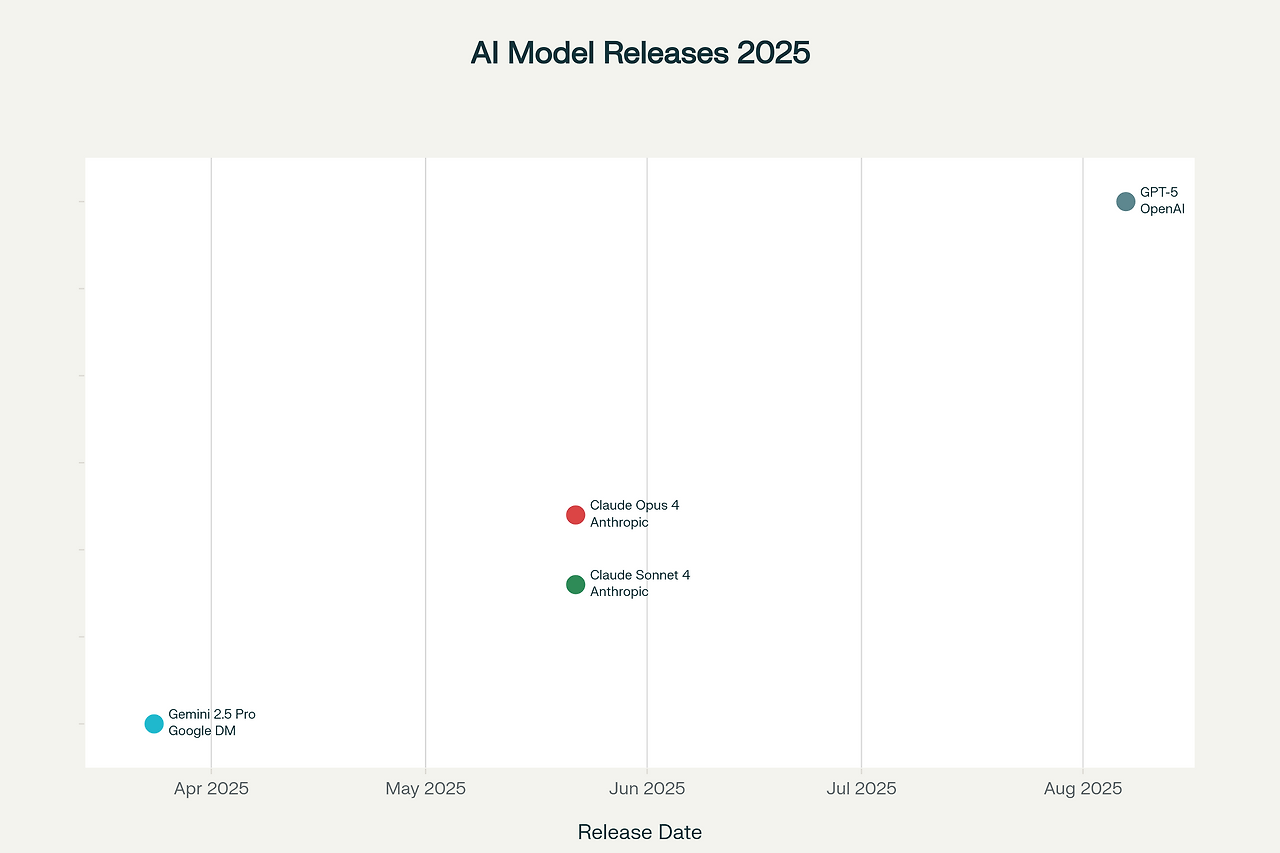The height and width of the screenshot is (853, 1280).
Task: Click Anthropic label under Claude Opus 4
Action: (x=619, y=522)
